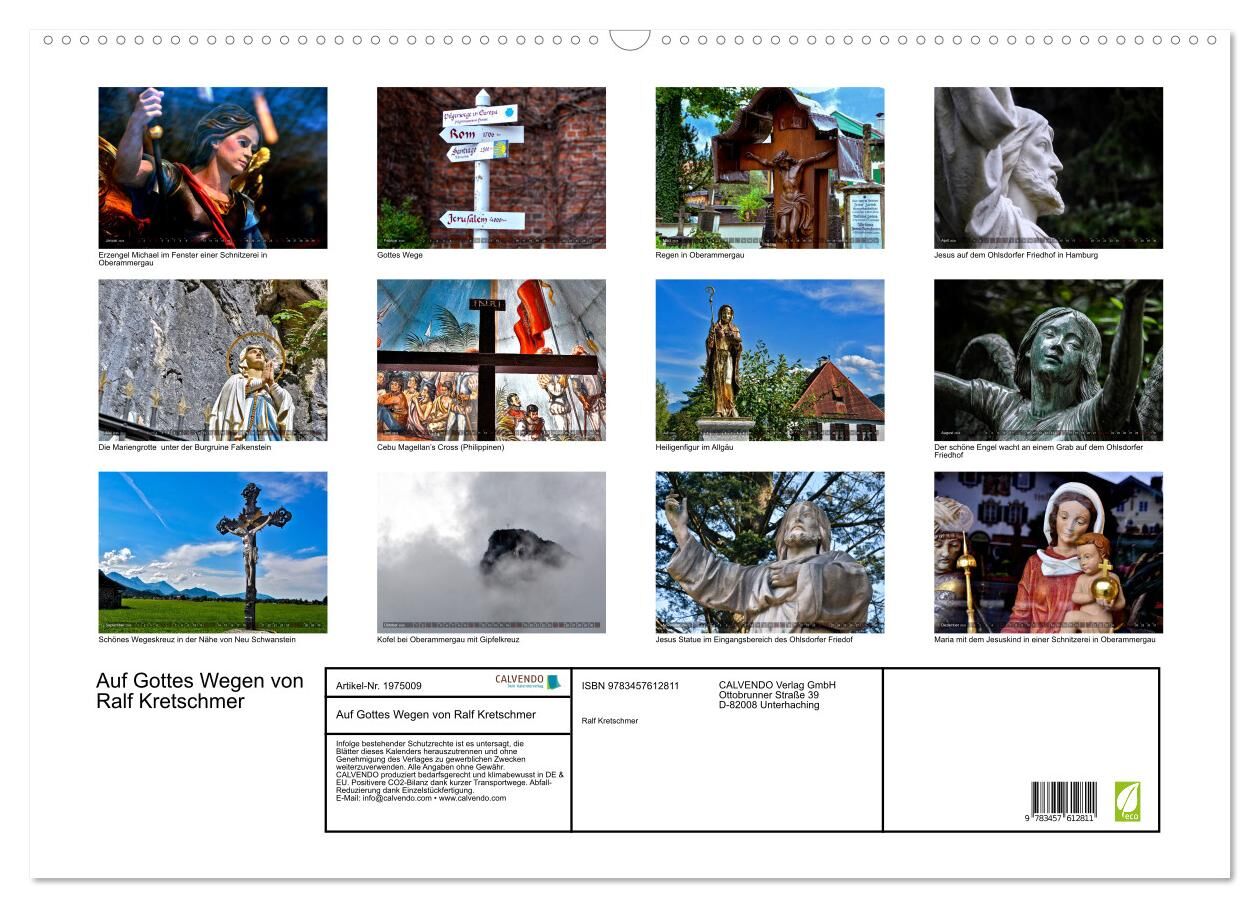The height and width of the screenshot is (908, 1260).
Task: Open the Regen in Oberammergau crucifix photo
Action: (769, 167)
